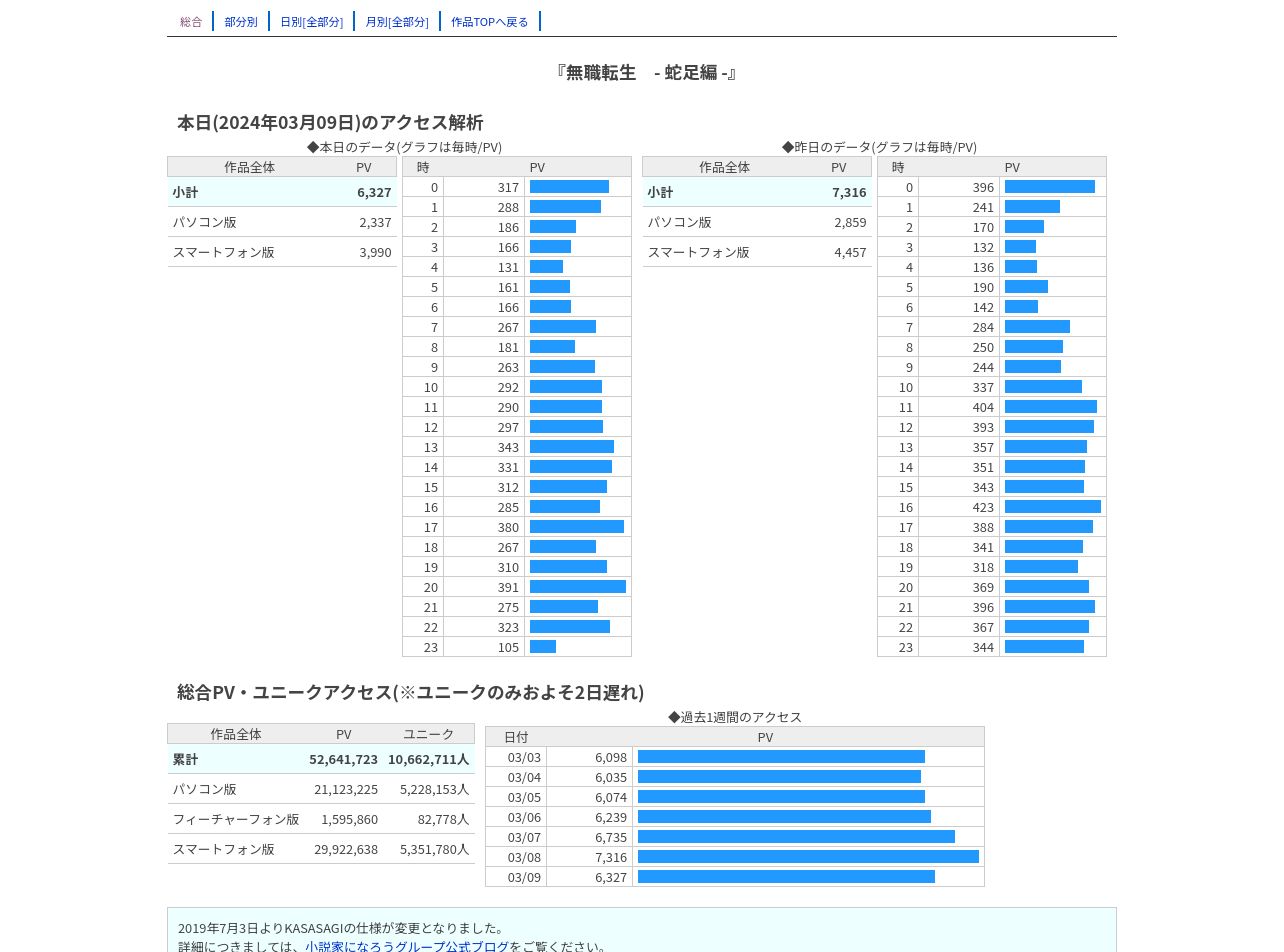Click the 03/08 weekly bar
This screenshot has height=952, width=1284.
click(x=808, y=857)
